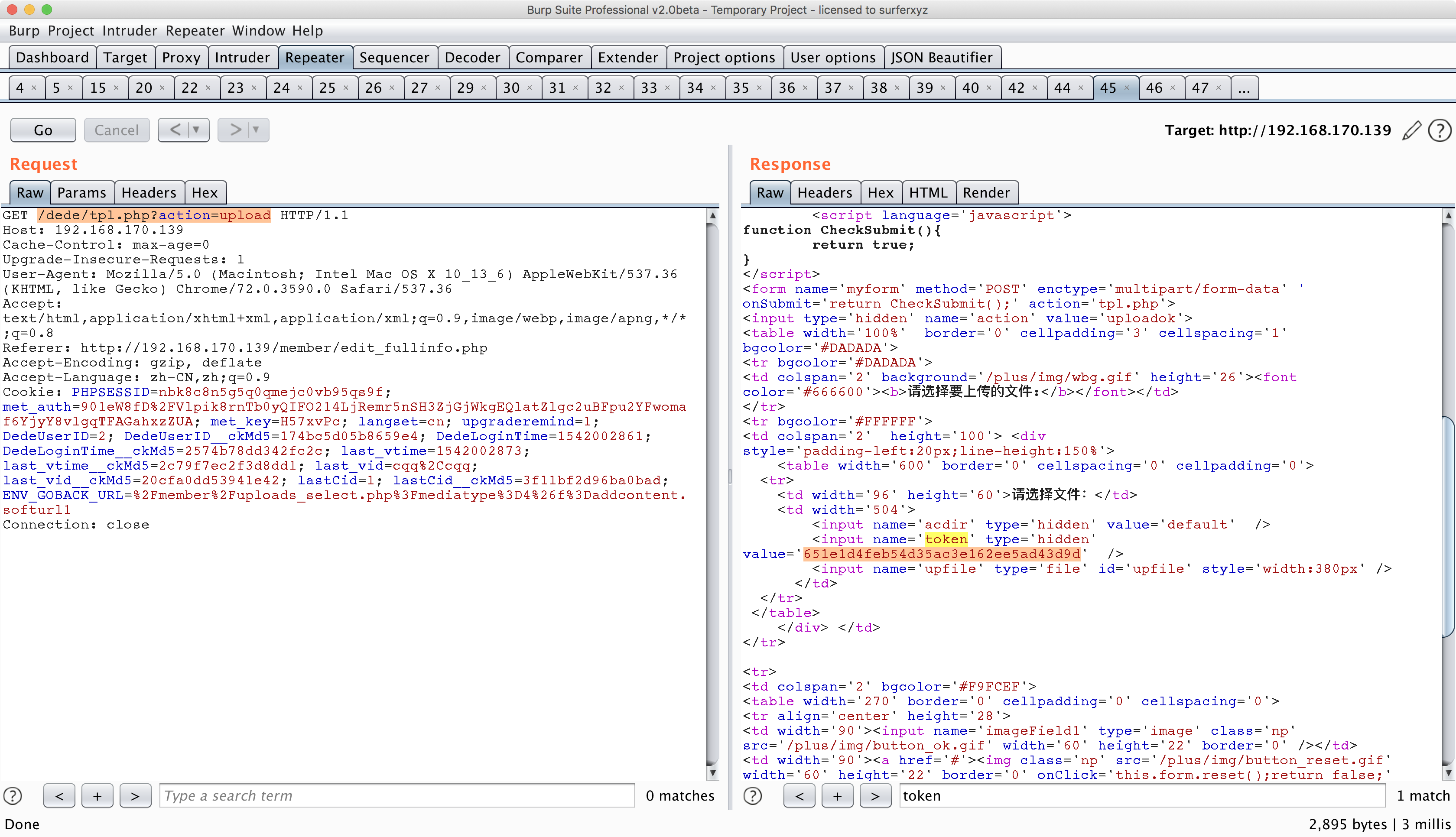Click the help icon near the response search field
Image resolution: width=1456 pixels, height=837 pixels.
752,795
